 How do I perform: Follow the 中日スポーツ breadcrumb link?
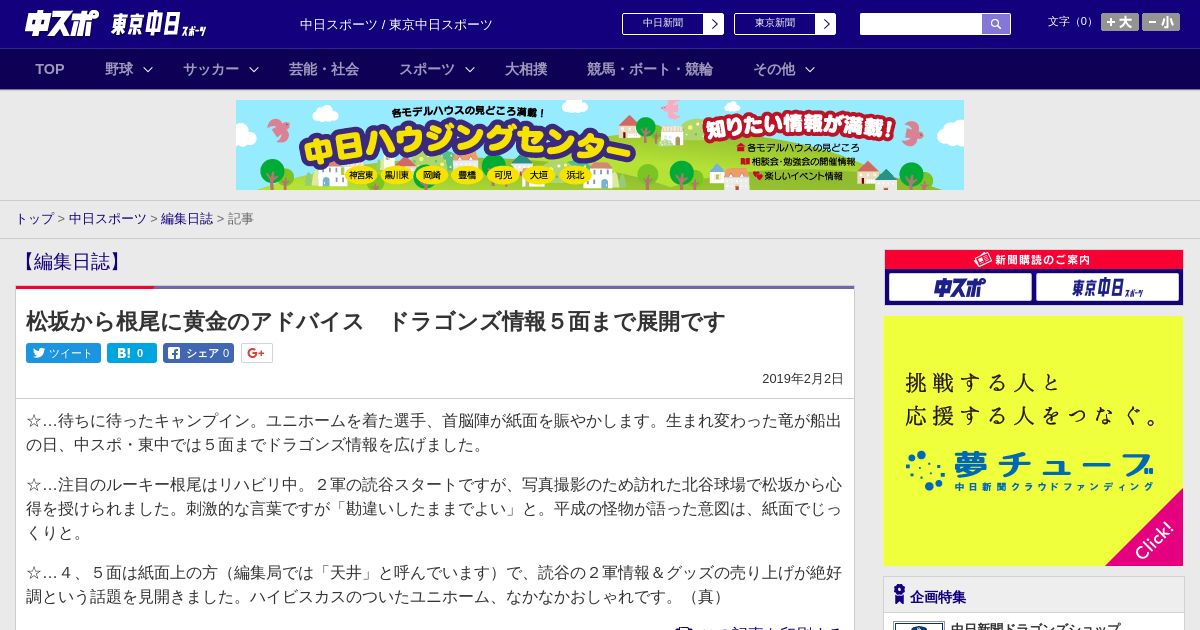coord(108,218)
